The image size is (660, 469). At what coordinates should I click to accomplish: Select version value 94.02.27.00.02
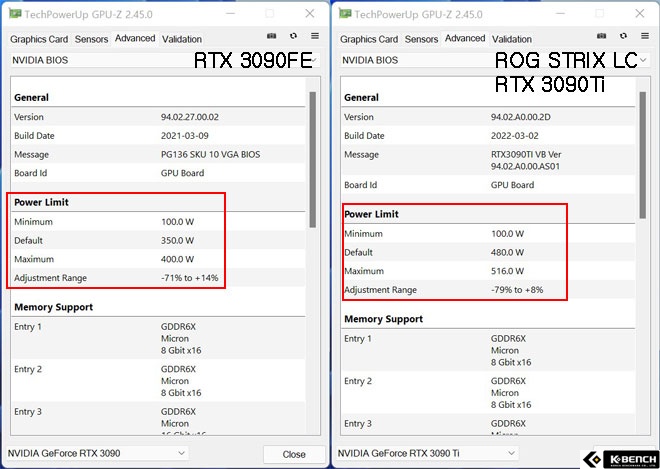pyautogui.click(x=190, y=117)
